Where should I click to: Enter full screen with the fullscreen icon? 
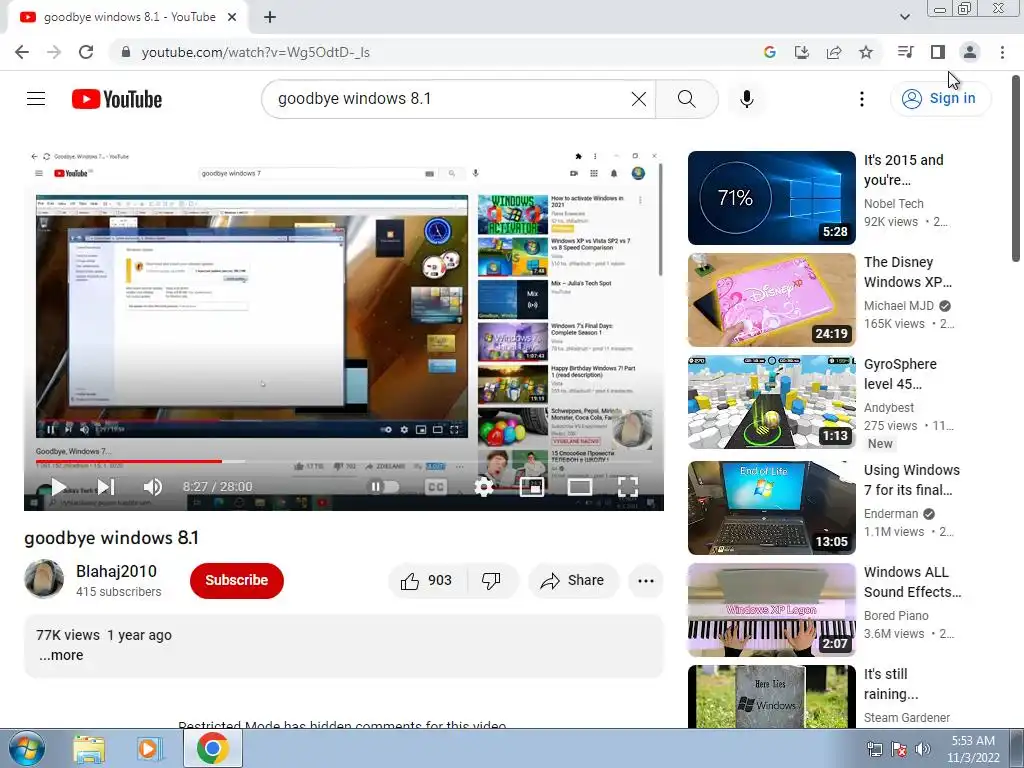tap(628, 487)
